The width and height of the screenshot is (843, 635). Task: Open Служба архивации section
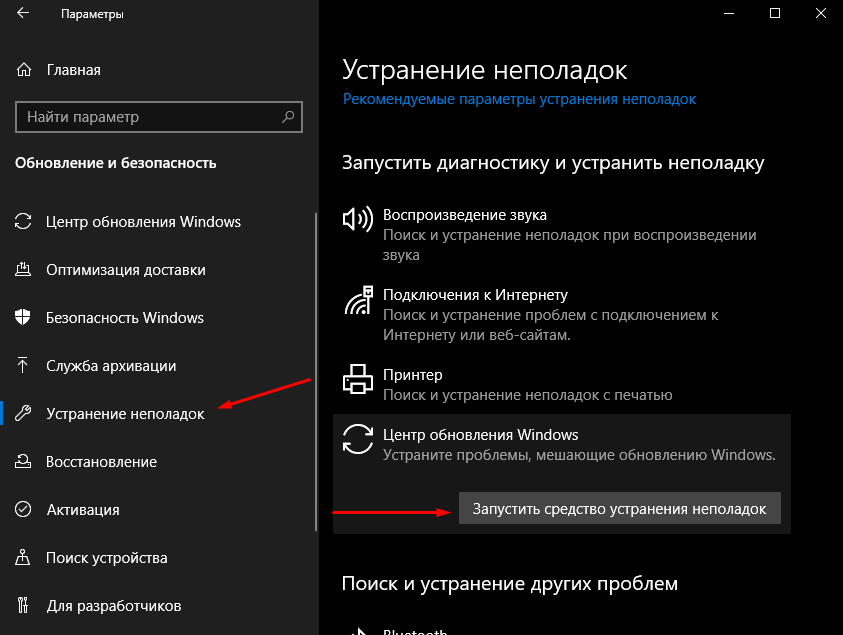point(111,366)
